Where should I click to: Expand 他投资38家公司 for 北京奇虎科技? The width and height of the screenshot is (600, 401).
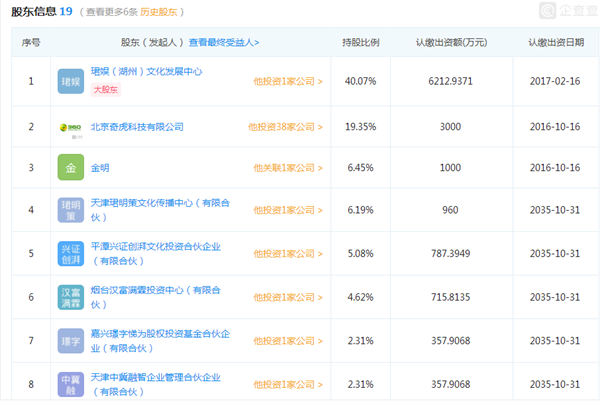[x=285, y=127]
